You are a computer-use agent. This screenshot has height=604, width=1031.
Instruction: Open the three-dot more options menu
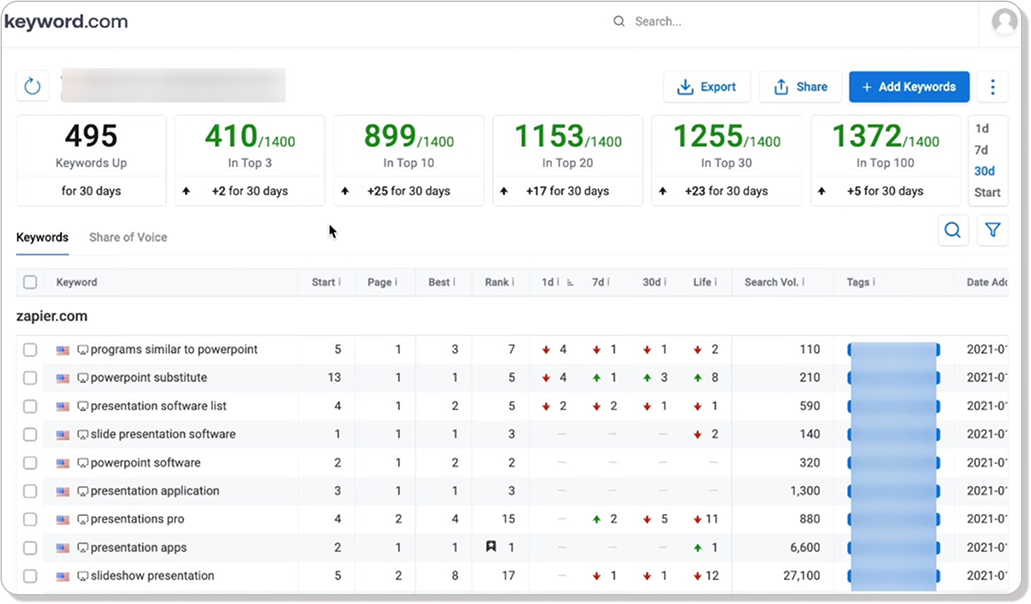pos(992,87)
